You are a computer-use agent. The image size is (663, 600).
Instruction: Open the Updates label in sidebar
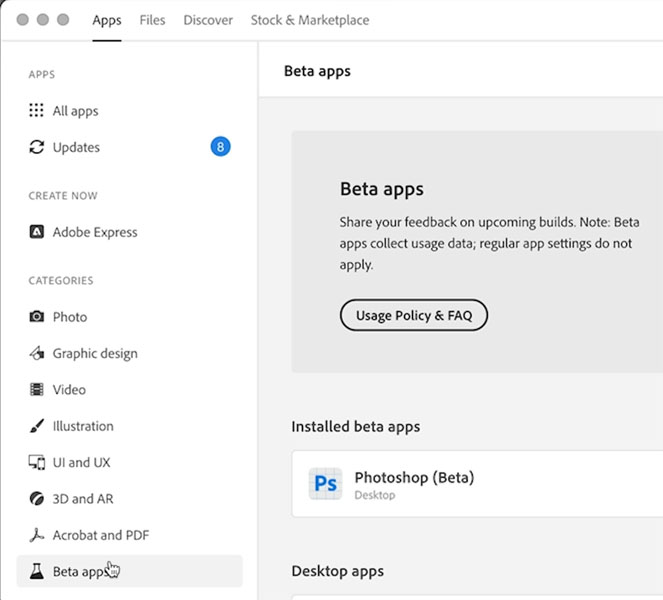(x=76, y=147)
